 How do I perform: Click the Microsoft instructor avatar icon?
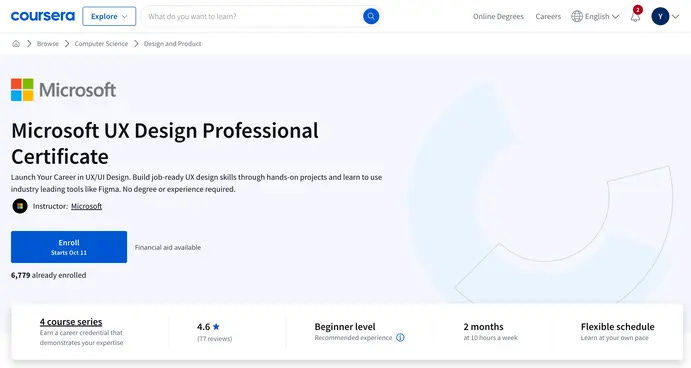(x=20, y=206)
